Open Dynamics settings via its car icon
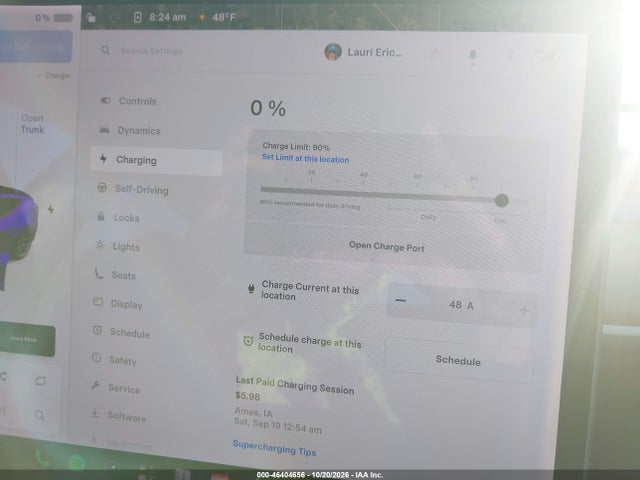The image size is (640, 480). pyautogui.click(x=104, y=130)
